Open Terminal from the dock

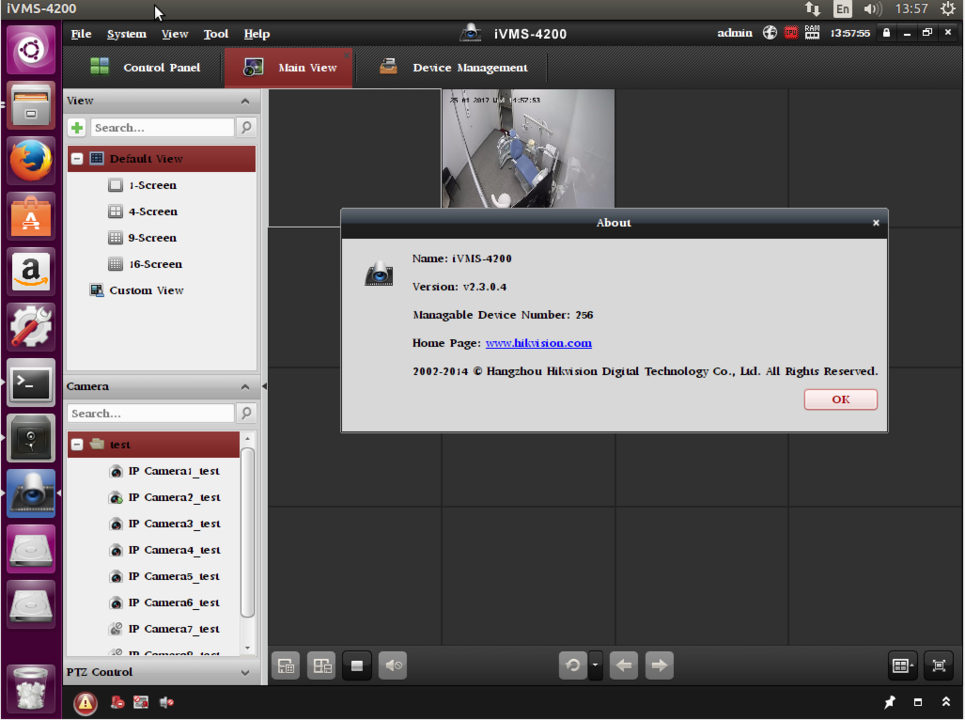(31, 382)
